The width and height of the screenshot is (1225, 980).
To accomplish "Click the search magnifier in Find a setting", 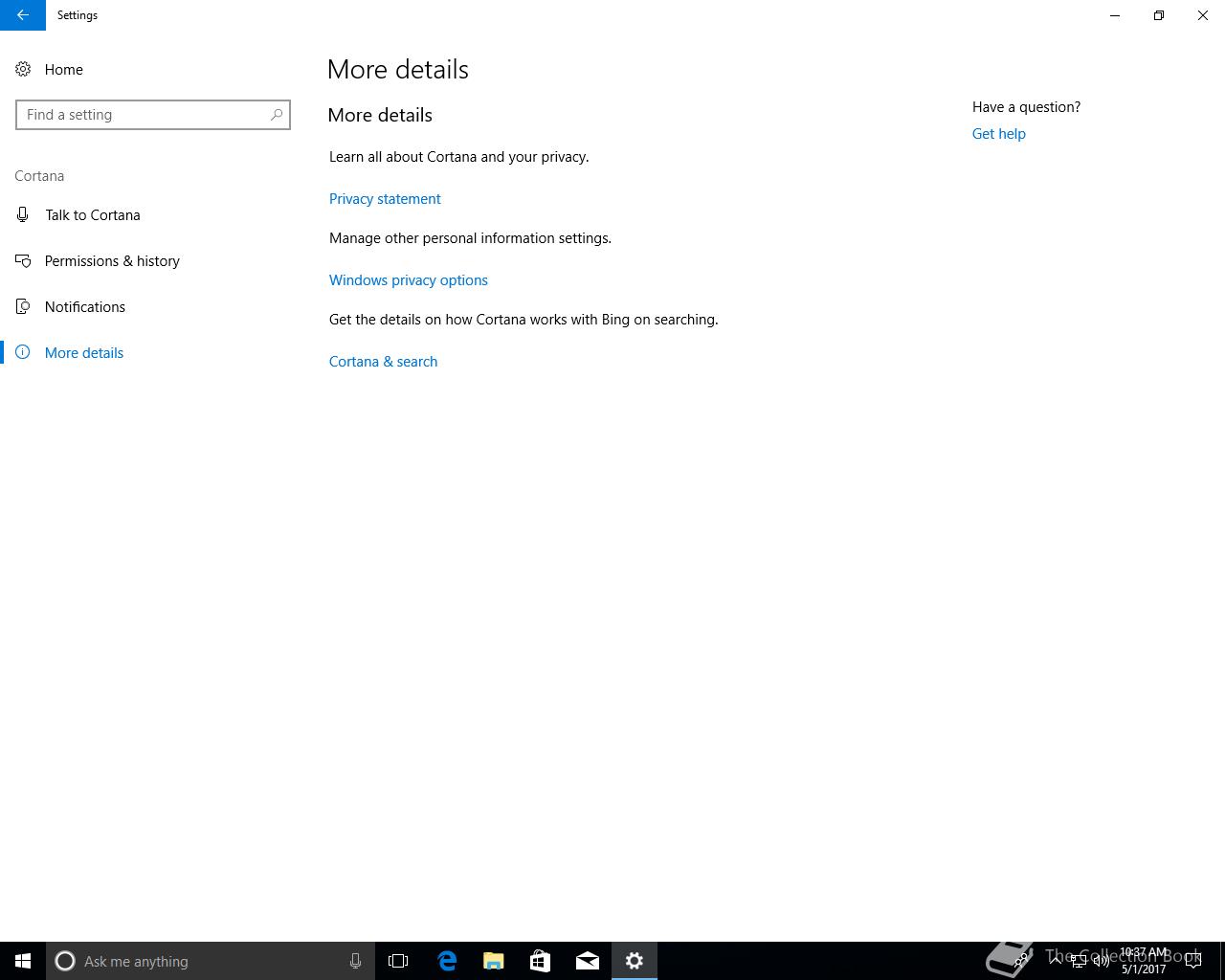I will 277,115.
